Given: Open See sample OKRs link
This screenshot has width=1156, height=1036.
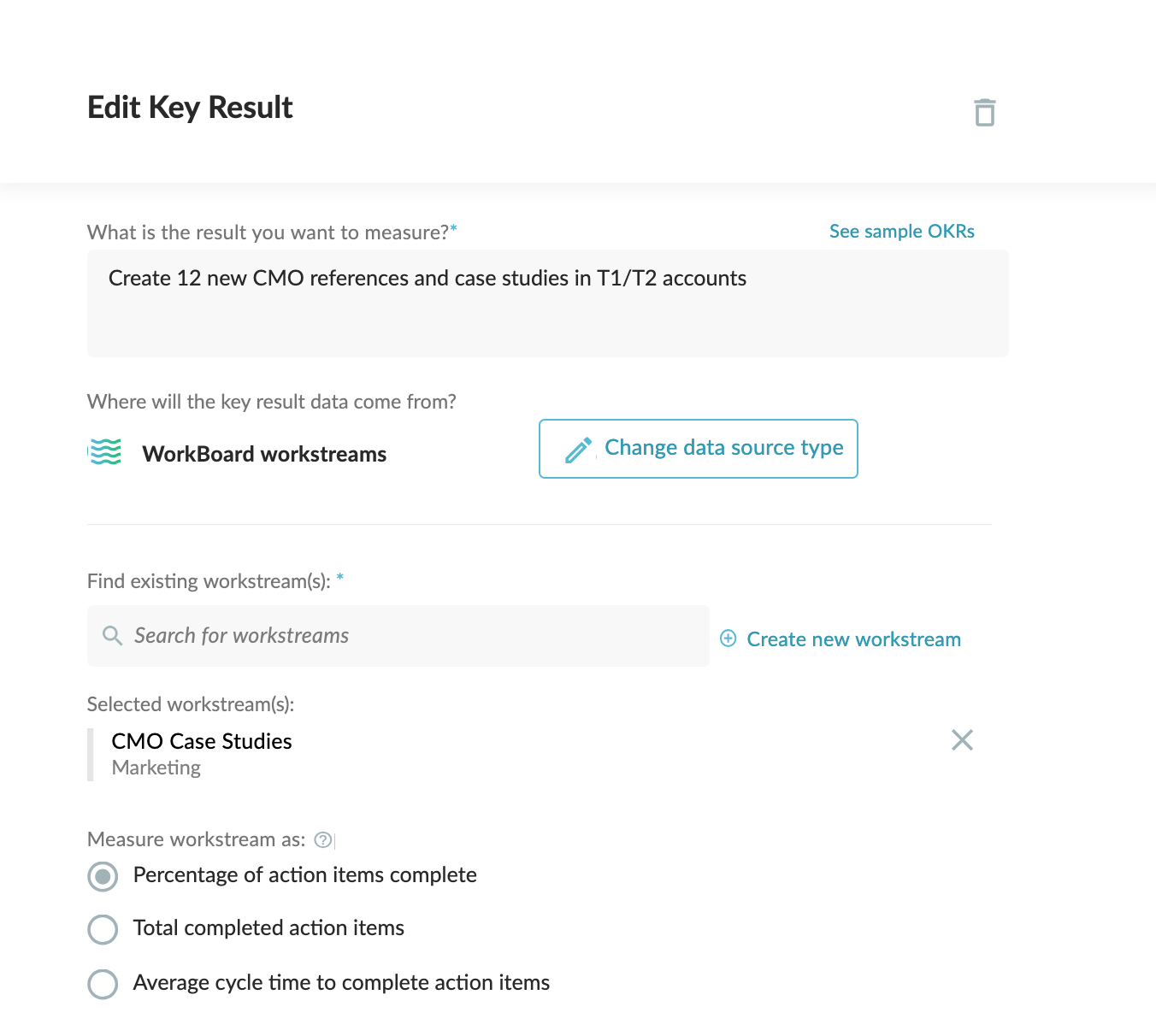Looking at the screenshot, I should [902, 232].
